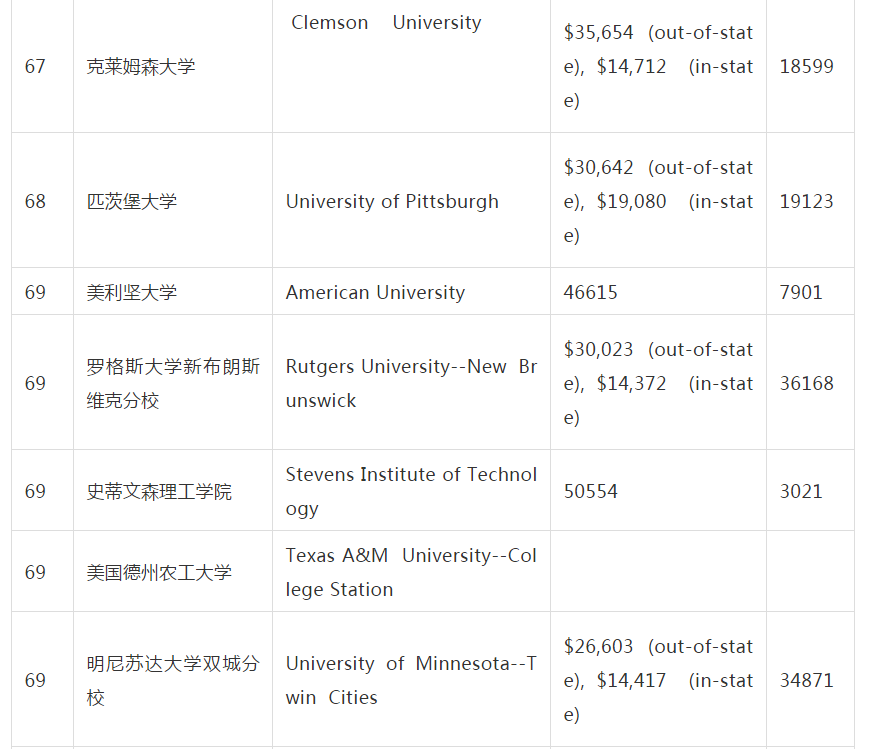The image size is (874, 749).
Task: Select American University tuition 46615
Action: [591, 292]
